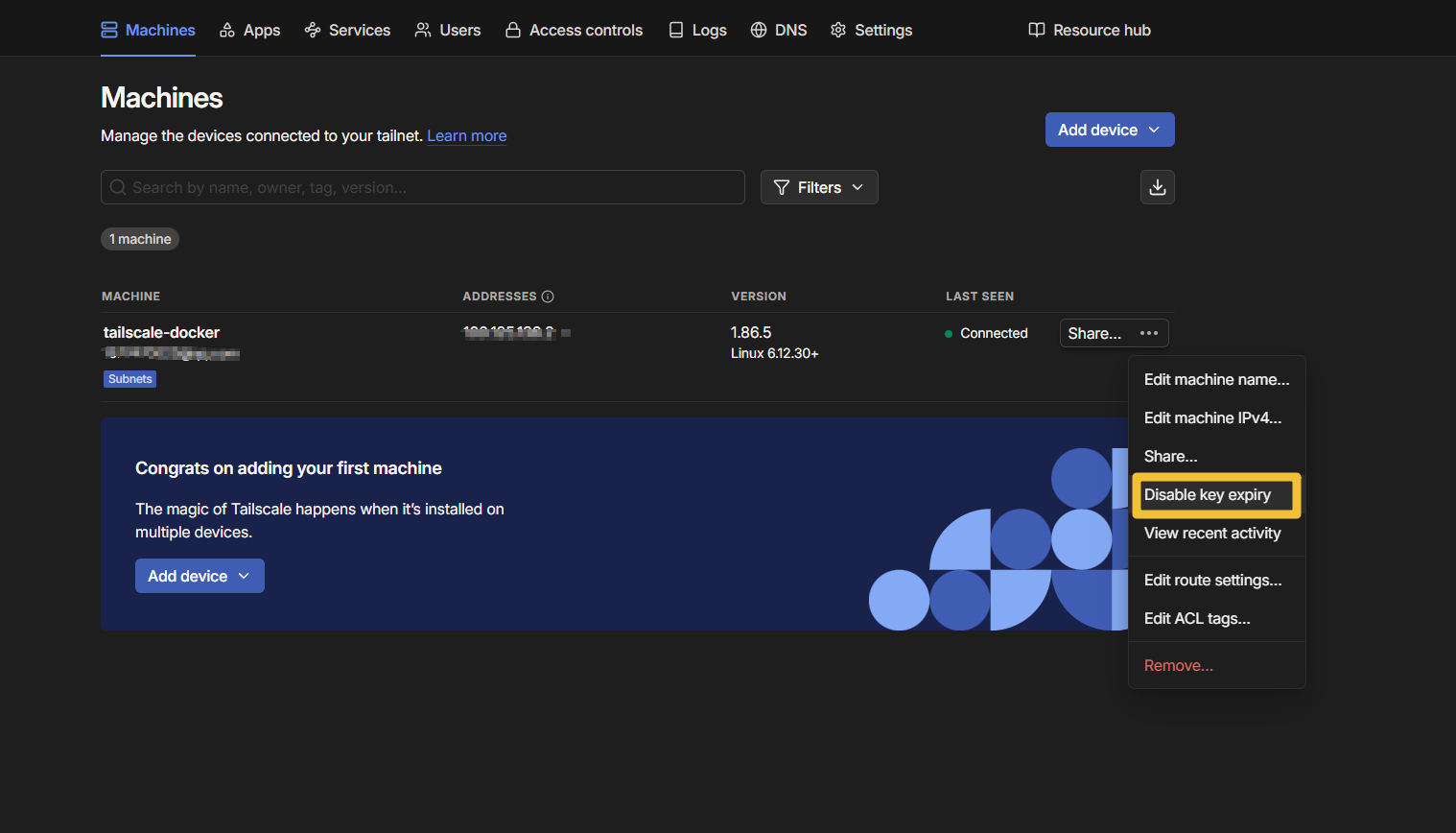The image size is (1456, 833).
Task: Open the Apps tab
Action: pos(249,31)
